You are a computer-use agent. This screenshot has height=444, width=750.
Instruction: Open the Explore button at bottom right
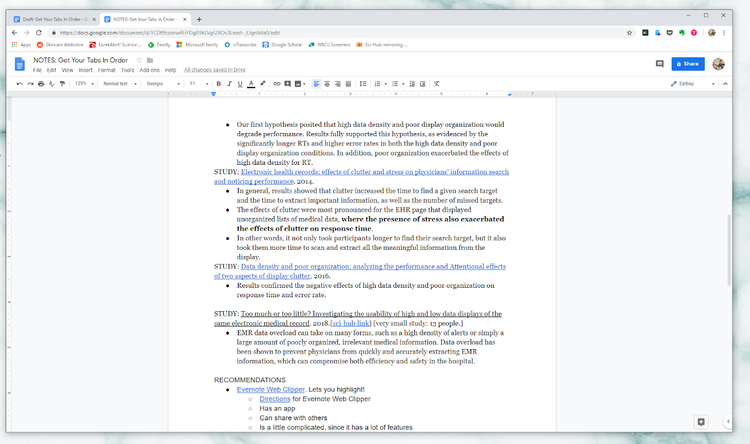(x=701, y=422)
